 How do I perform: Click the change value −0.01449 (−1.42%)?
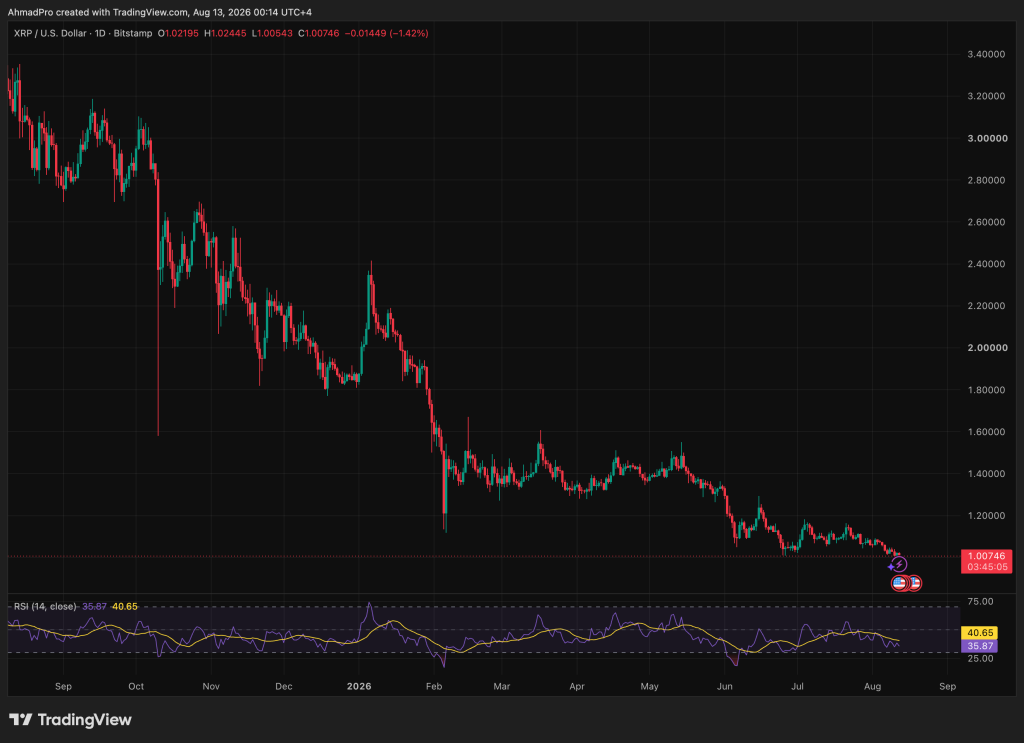[387, 33]
